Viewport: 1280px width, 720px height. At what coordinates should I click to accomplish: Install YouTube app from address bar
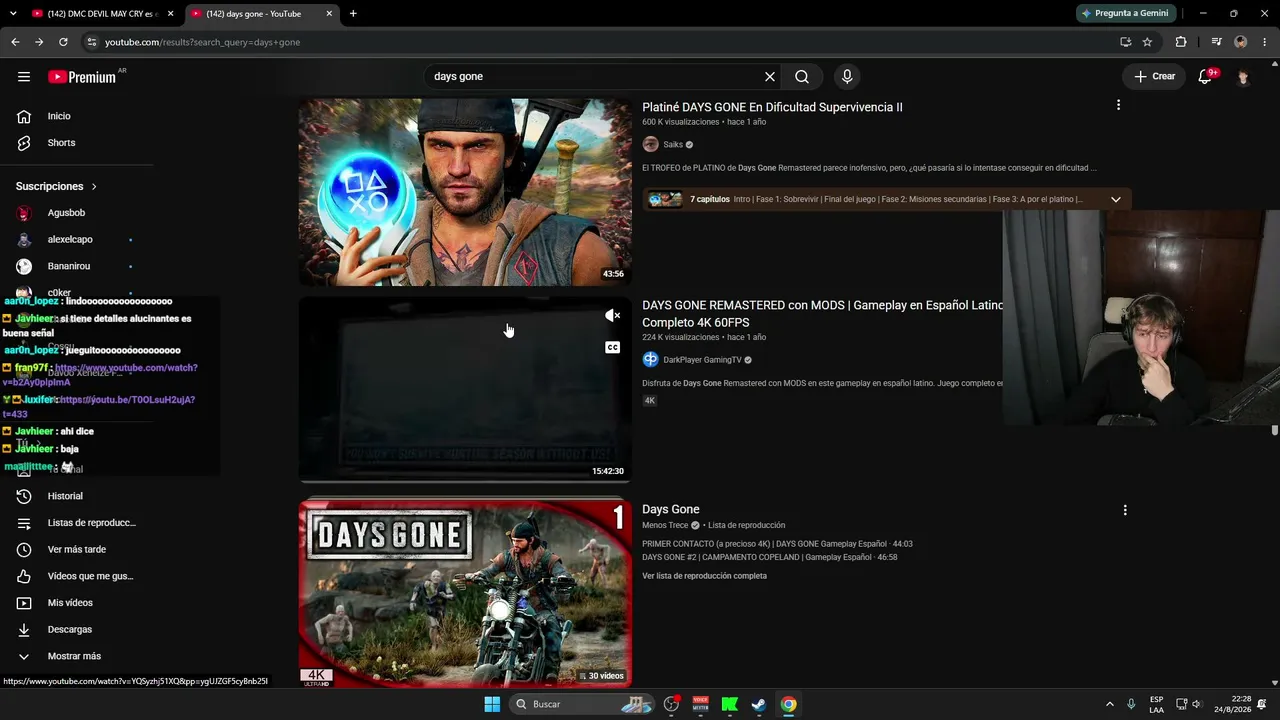pos(1126,42)
